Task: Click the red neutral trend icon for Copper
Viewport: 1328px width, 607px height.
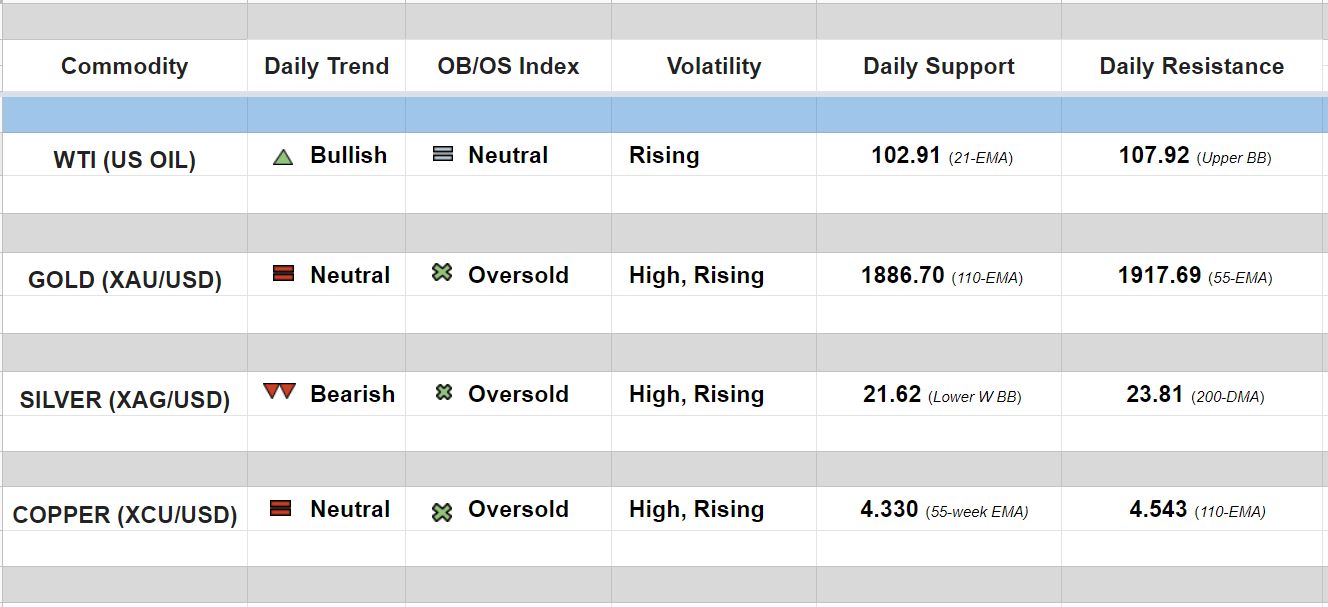Action: (x=281, y=509)
